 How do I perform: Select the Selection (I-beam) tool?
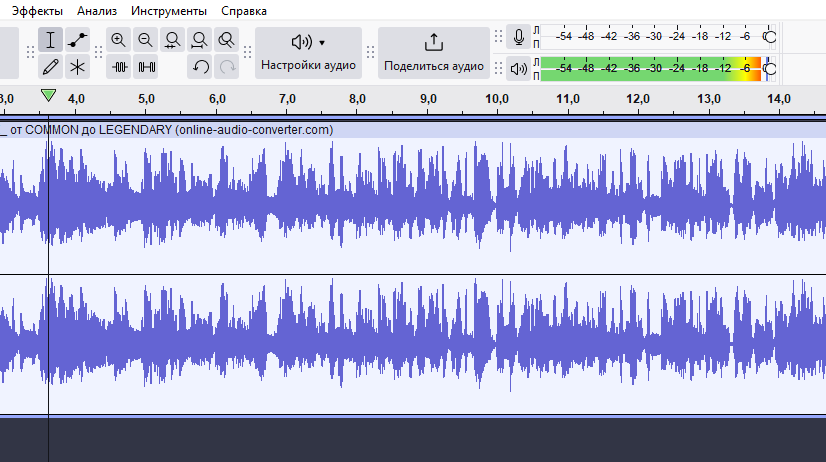[x=51, y=40]
